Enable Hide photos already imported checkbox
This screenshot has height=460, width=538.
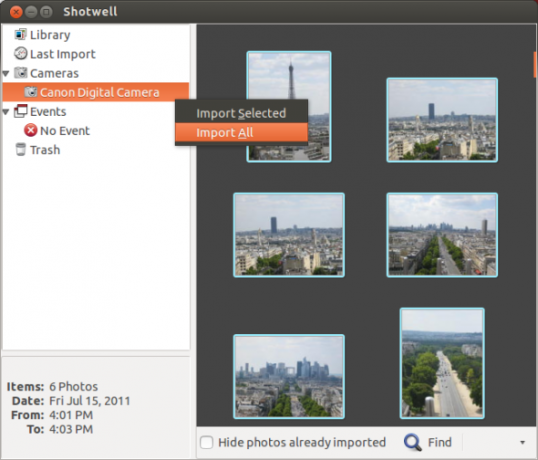click(x=207, y=443)
